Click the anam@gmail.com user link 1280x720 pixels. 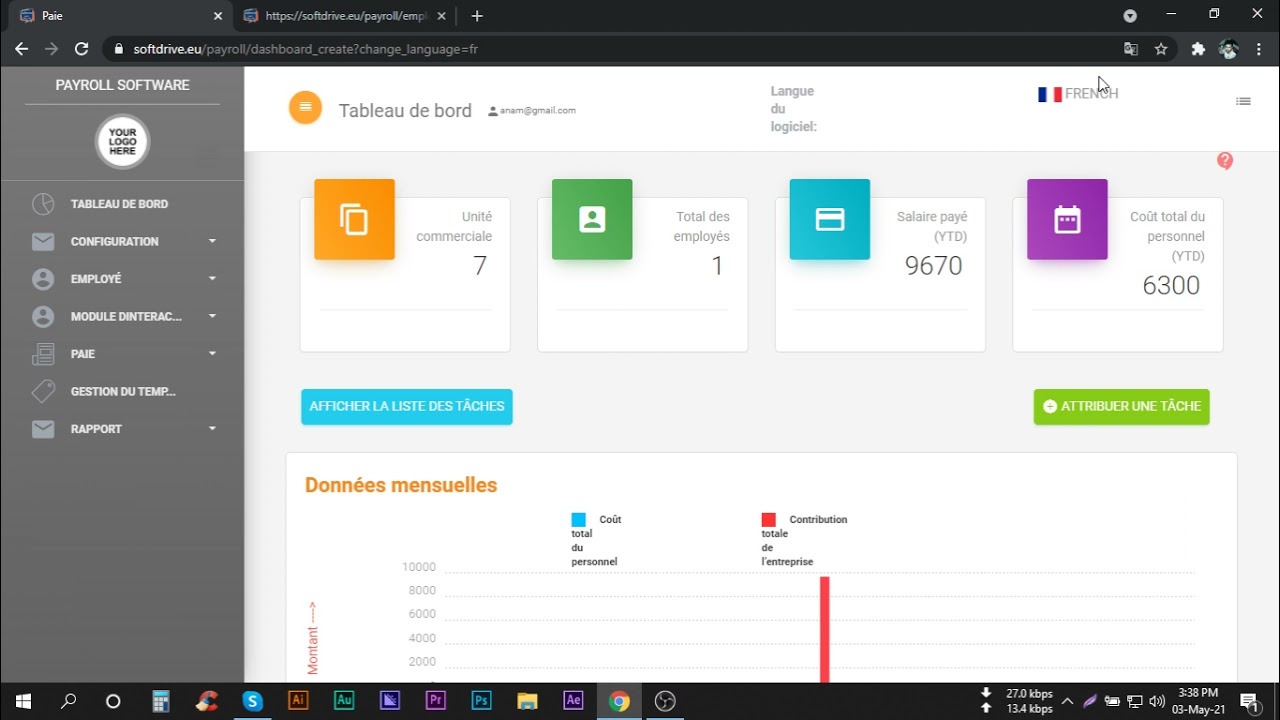pyautogui.click(x=532, y=110)
